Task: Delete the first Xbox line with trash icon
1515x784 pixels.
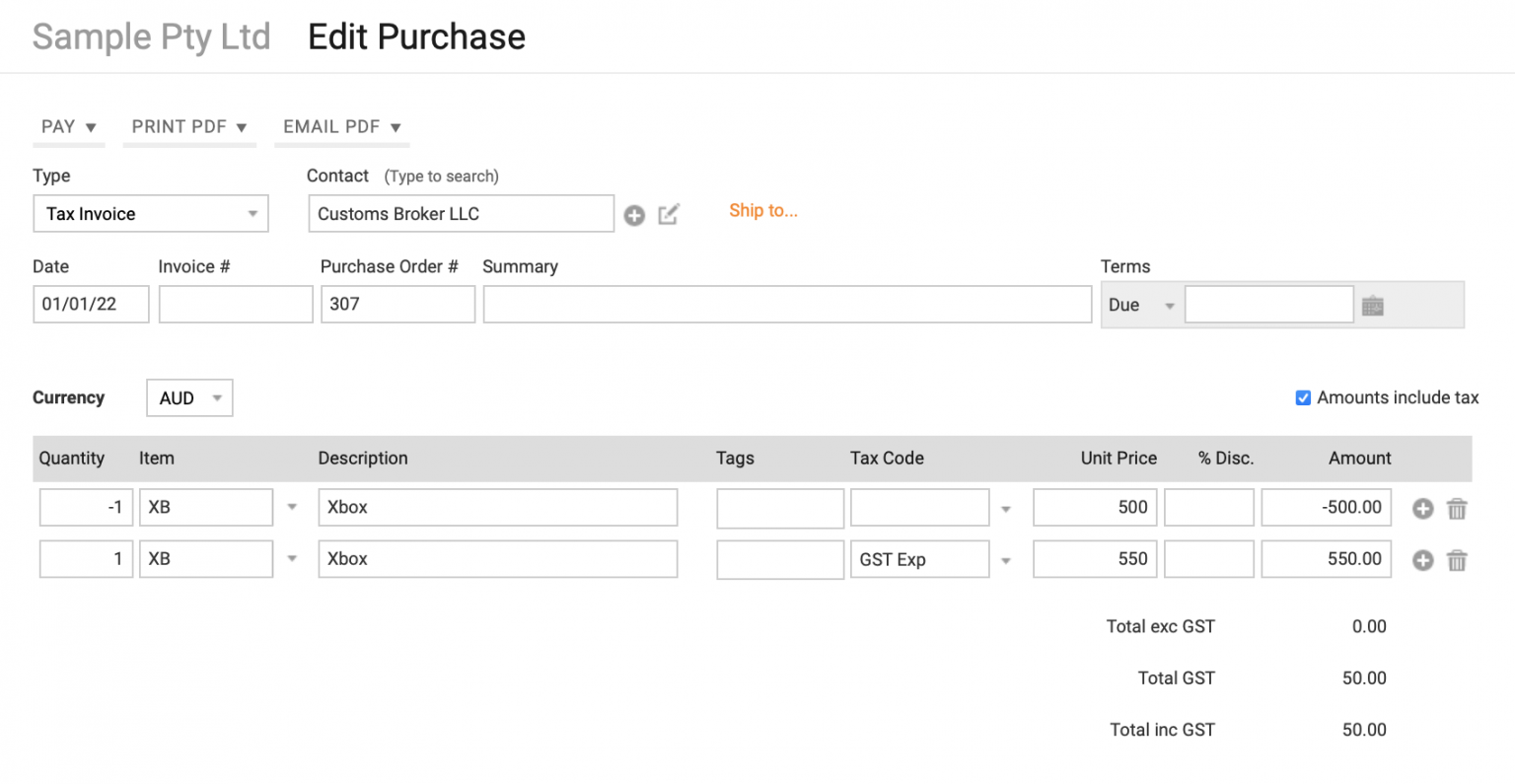Action: [x=1458, y=508]
